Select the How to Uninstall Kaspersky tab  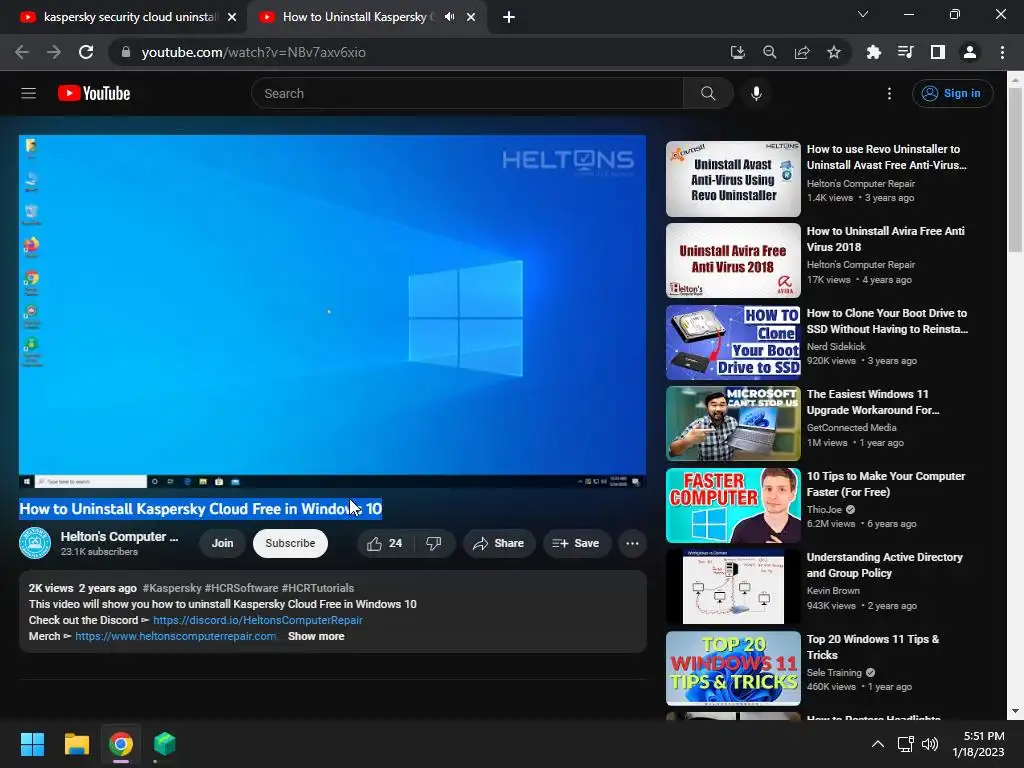tap(356, 17)
